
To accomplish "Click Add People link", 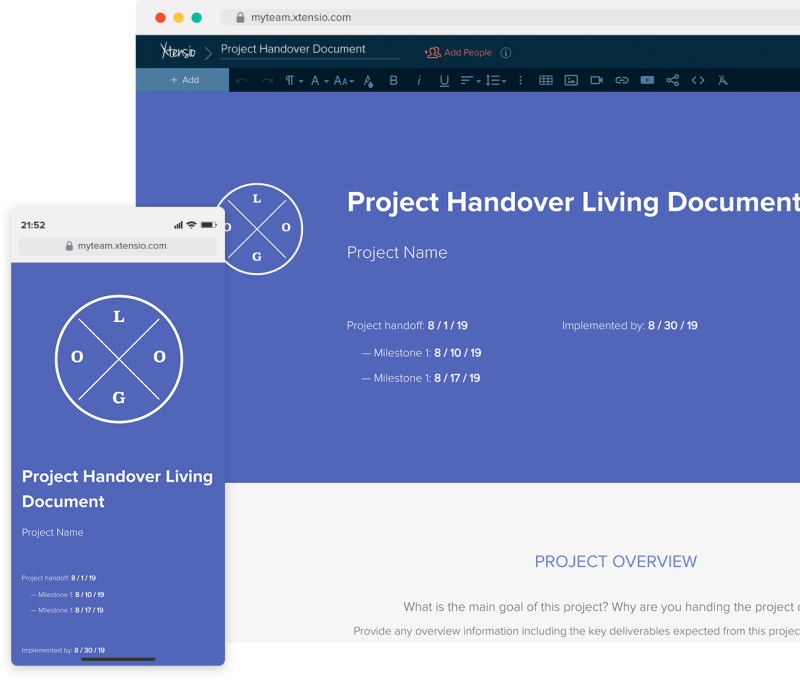I will (x=458, y=52).
